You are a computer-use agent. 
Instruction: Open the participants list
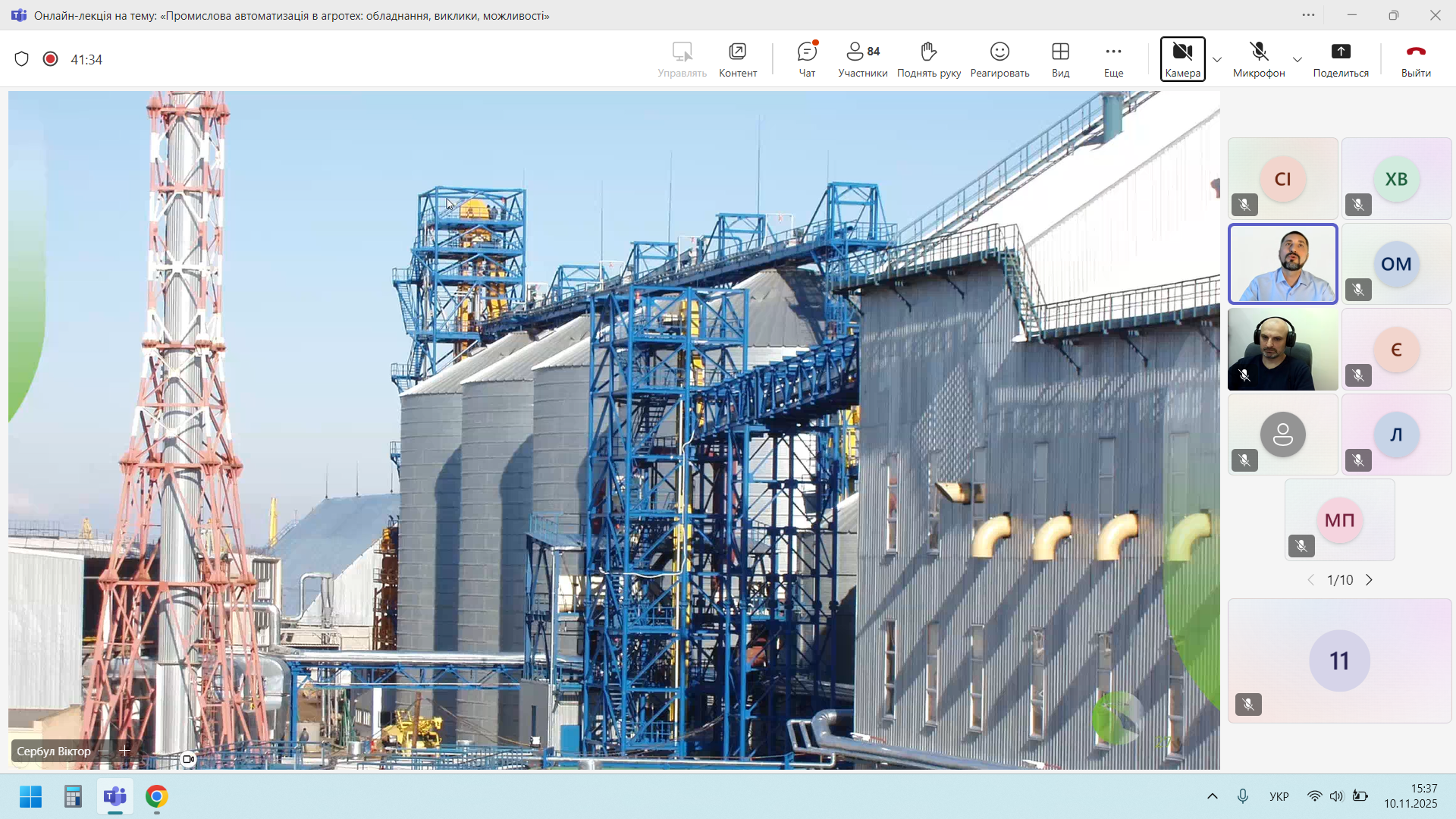coord(862,59)
